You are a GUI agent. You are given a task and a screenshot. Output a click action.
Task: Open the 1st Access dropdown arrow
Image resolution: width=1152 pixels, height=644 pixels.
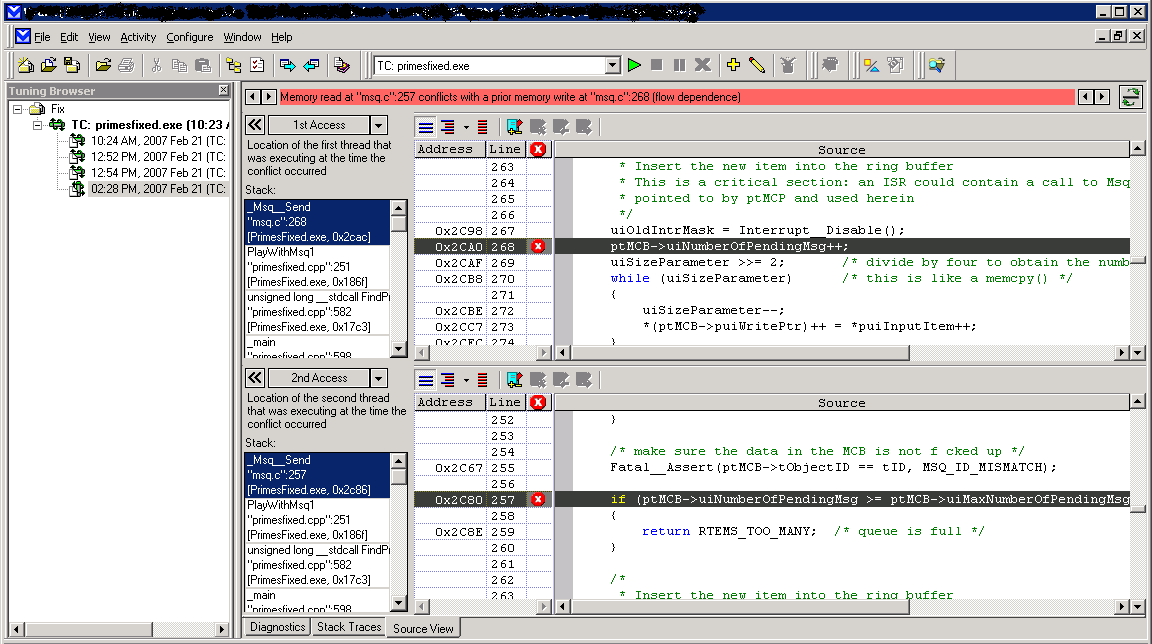pos(378,125)
